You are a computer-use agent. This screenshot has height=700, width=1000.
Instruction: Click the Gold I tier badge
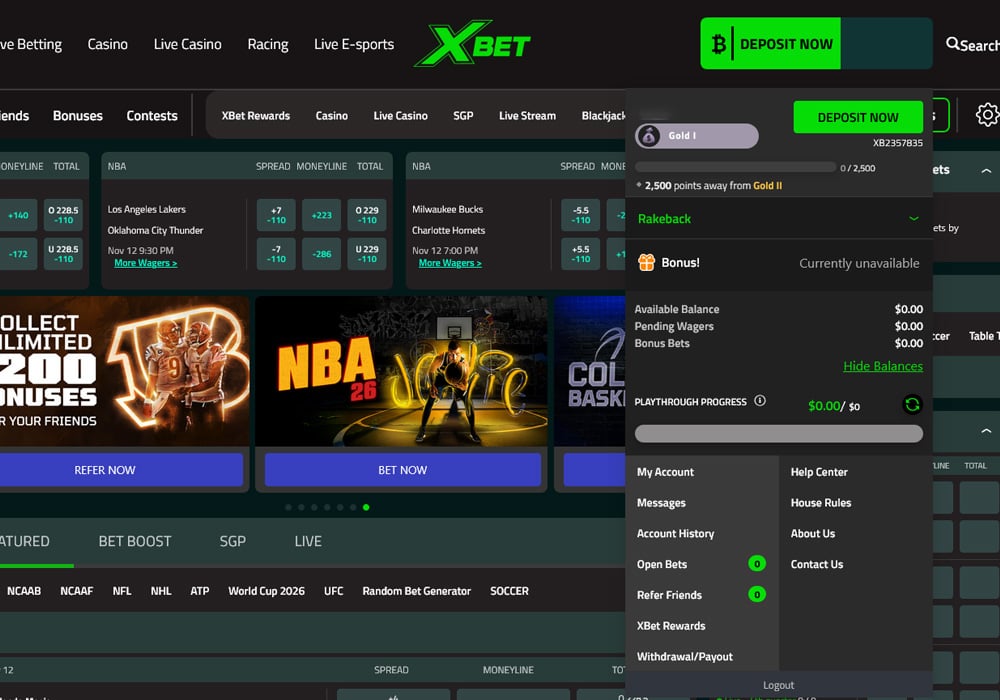tap(696, 136)
